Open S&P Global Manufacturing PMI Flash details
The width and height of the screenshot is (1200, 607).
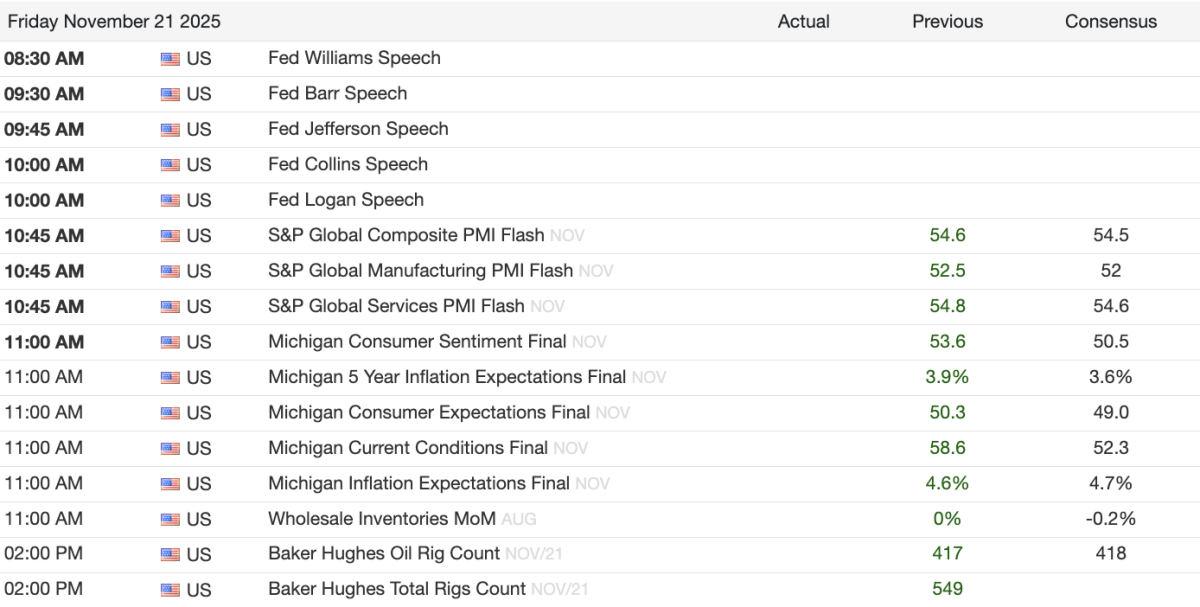pos(420,270)
